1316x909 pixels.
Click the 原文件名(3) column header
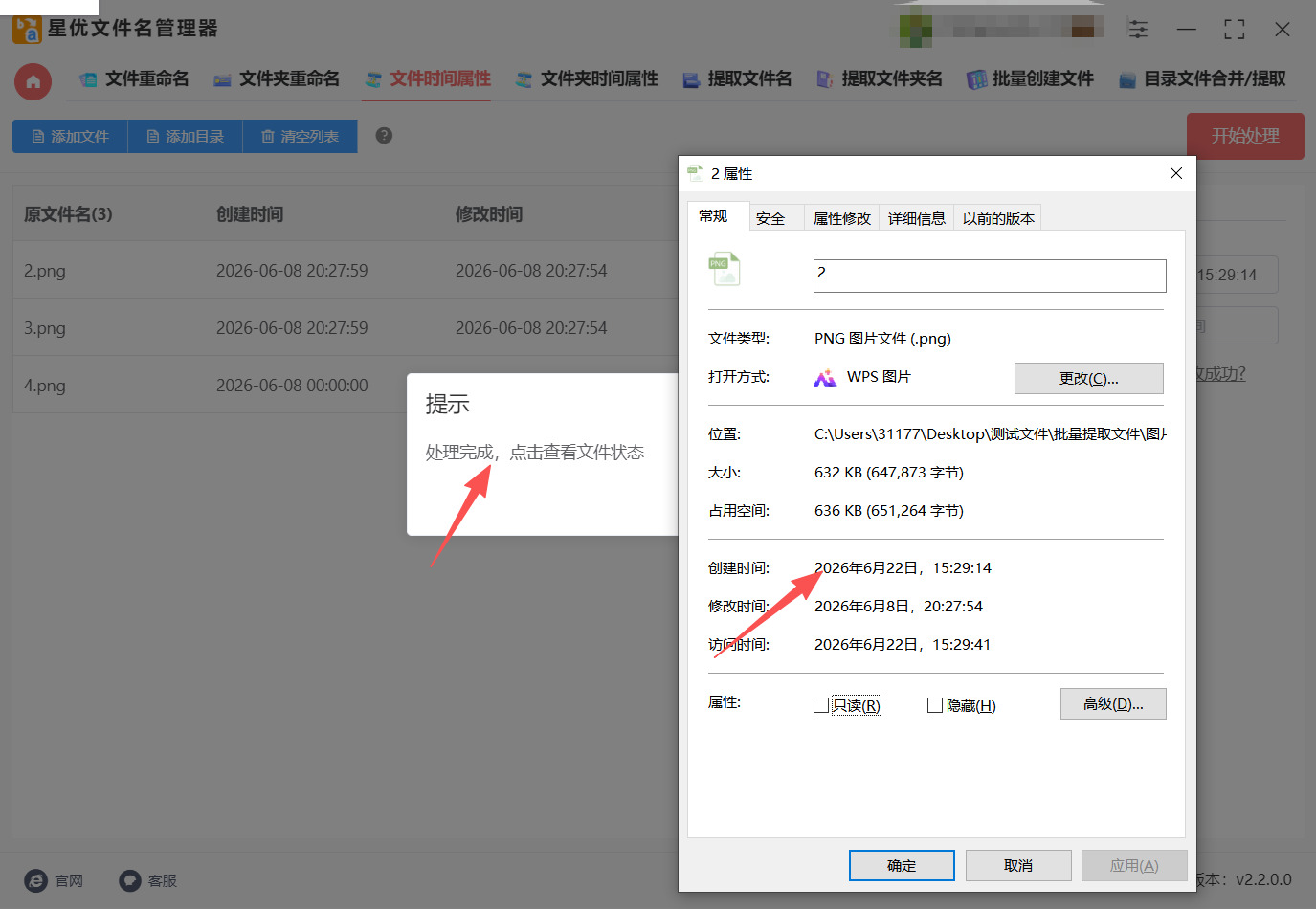point(68,214)
